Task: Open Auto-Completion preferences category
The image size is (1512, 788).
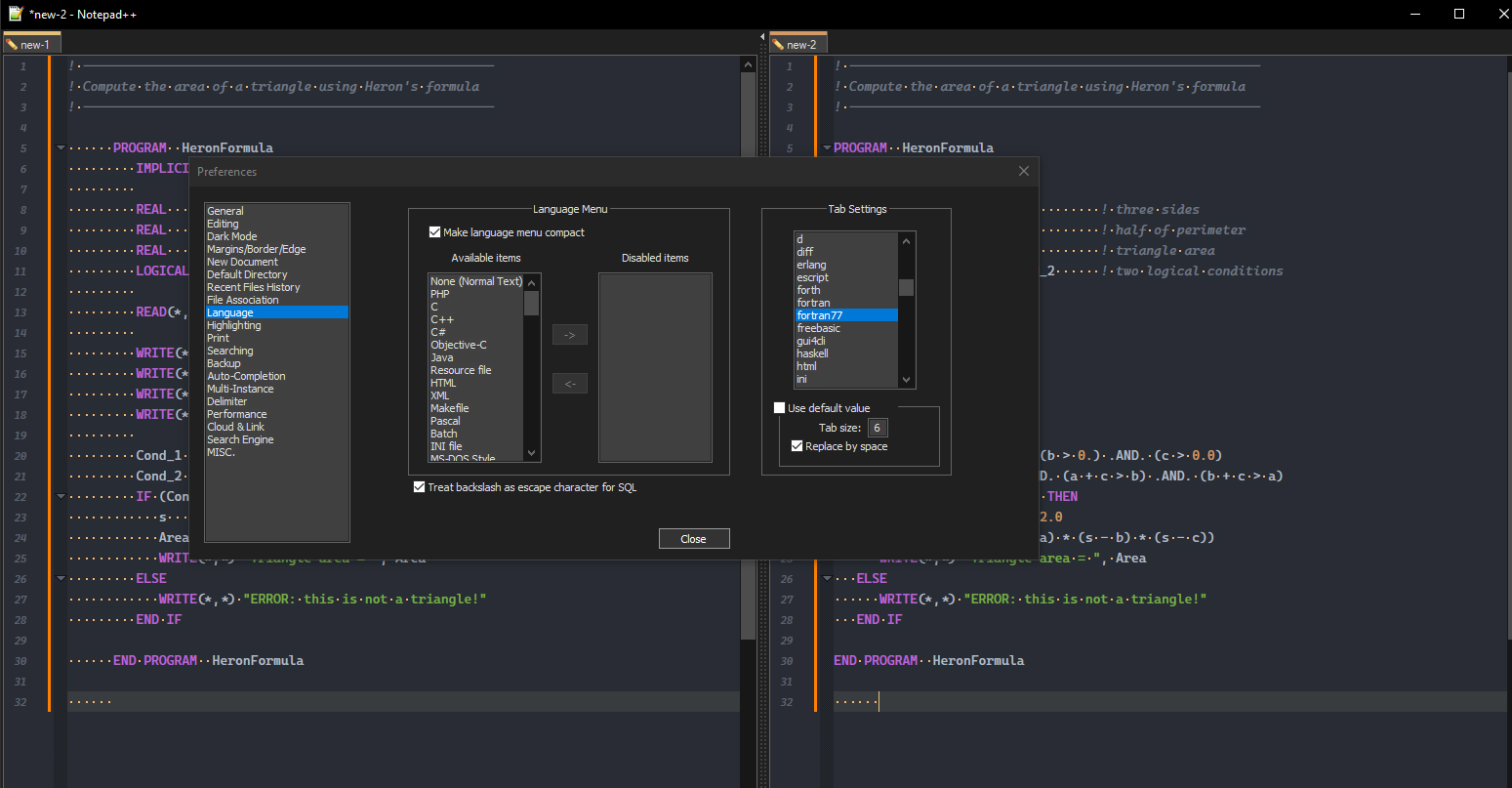Action: click(x=276, y=376)
